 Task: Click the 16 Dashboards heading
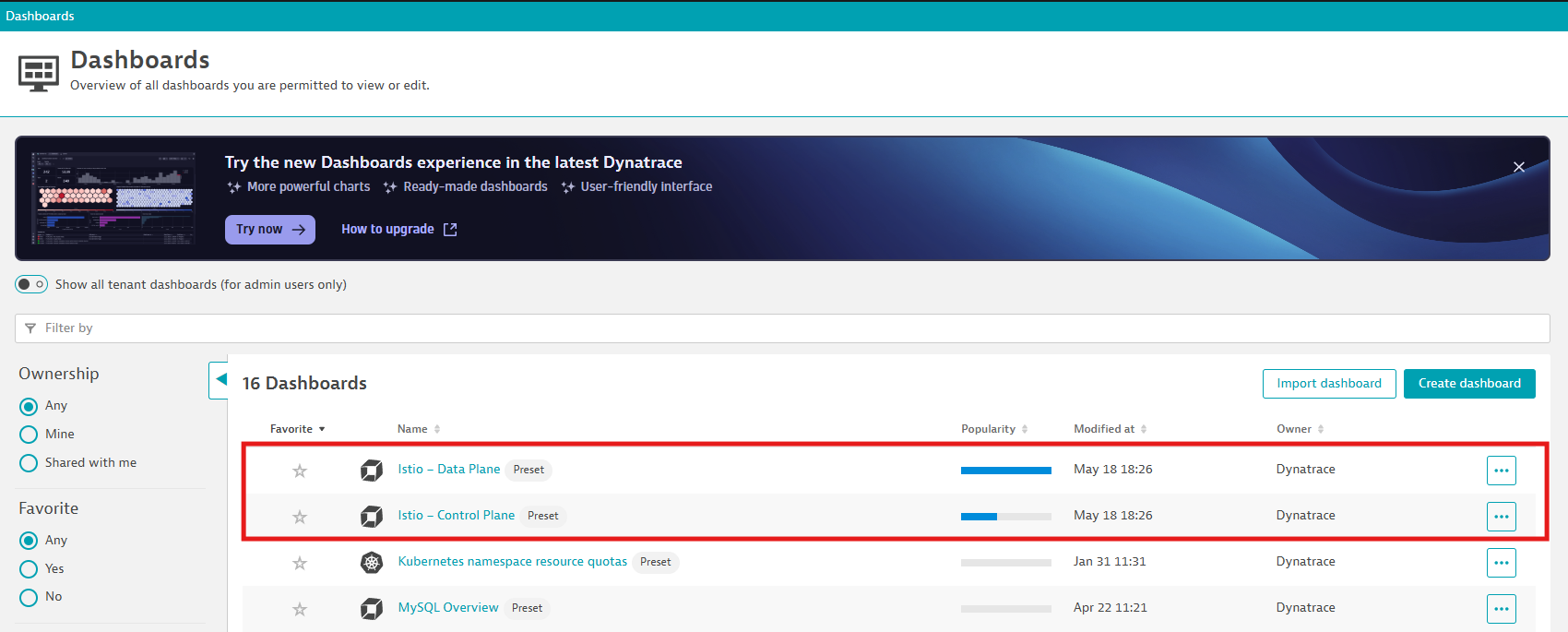(304, 384)
